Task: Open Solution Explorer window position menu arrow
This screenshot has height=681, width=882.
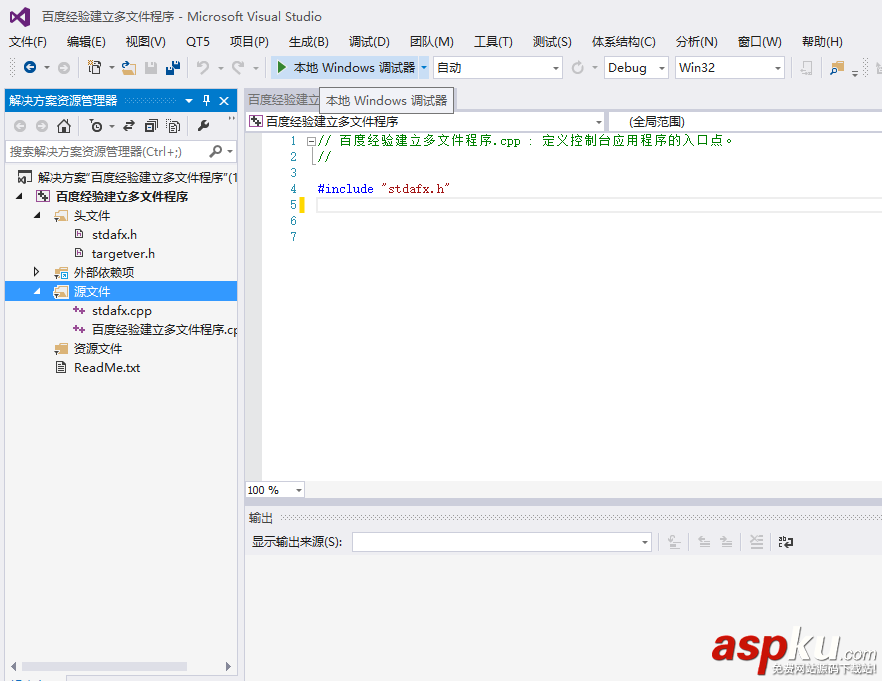Action: point(189,101)
